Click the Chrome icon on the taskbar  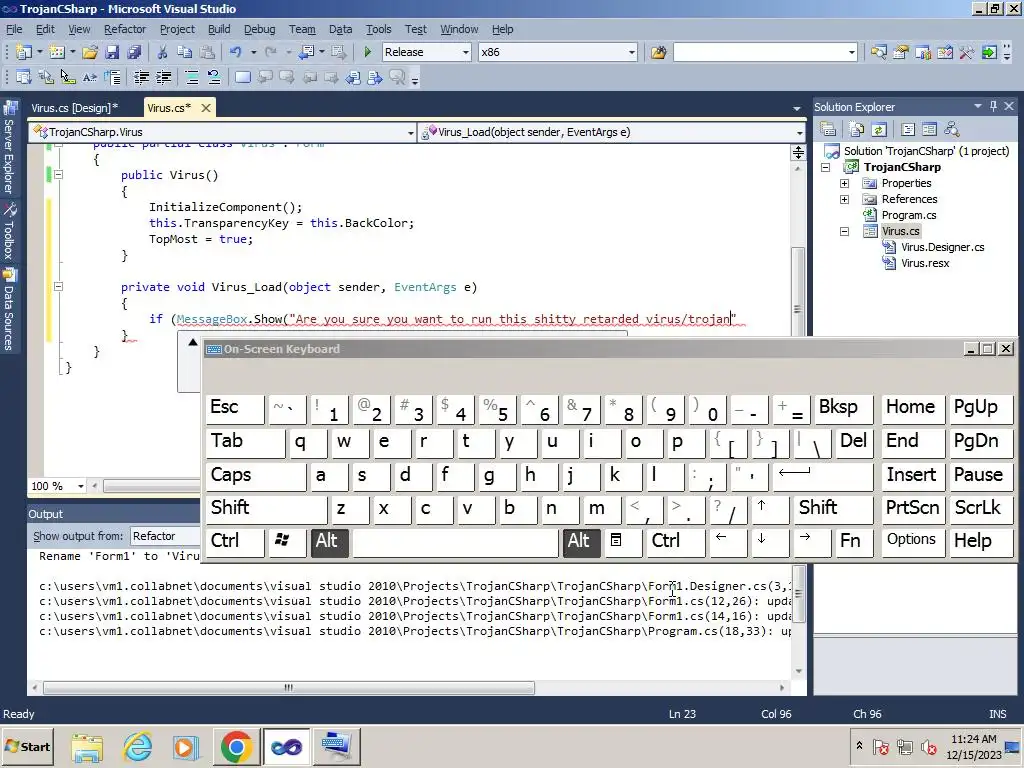pyautogui.click(x=236, y=746)
